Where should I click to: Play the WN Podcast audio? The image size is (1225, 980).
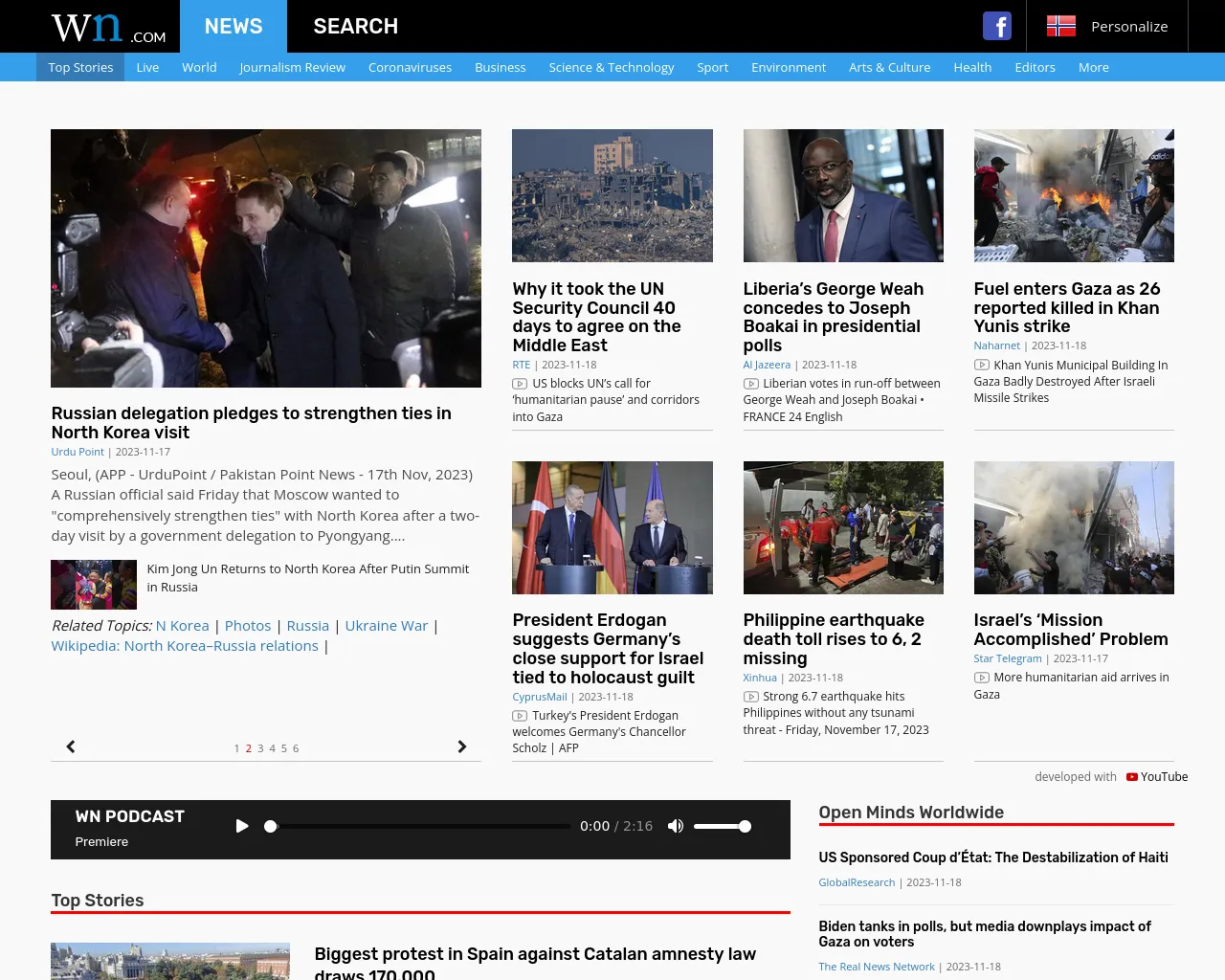point(242,826)
